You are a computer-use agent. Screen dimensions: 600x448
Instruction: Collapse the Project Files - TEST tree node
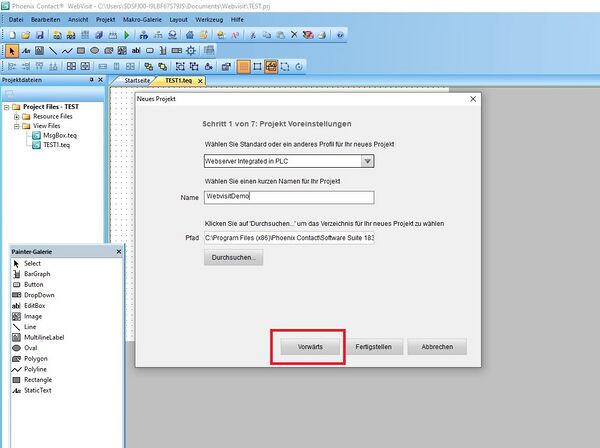point(5,106)
